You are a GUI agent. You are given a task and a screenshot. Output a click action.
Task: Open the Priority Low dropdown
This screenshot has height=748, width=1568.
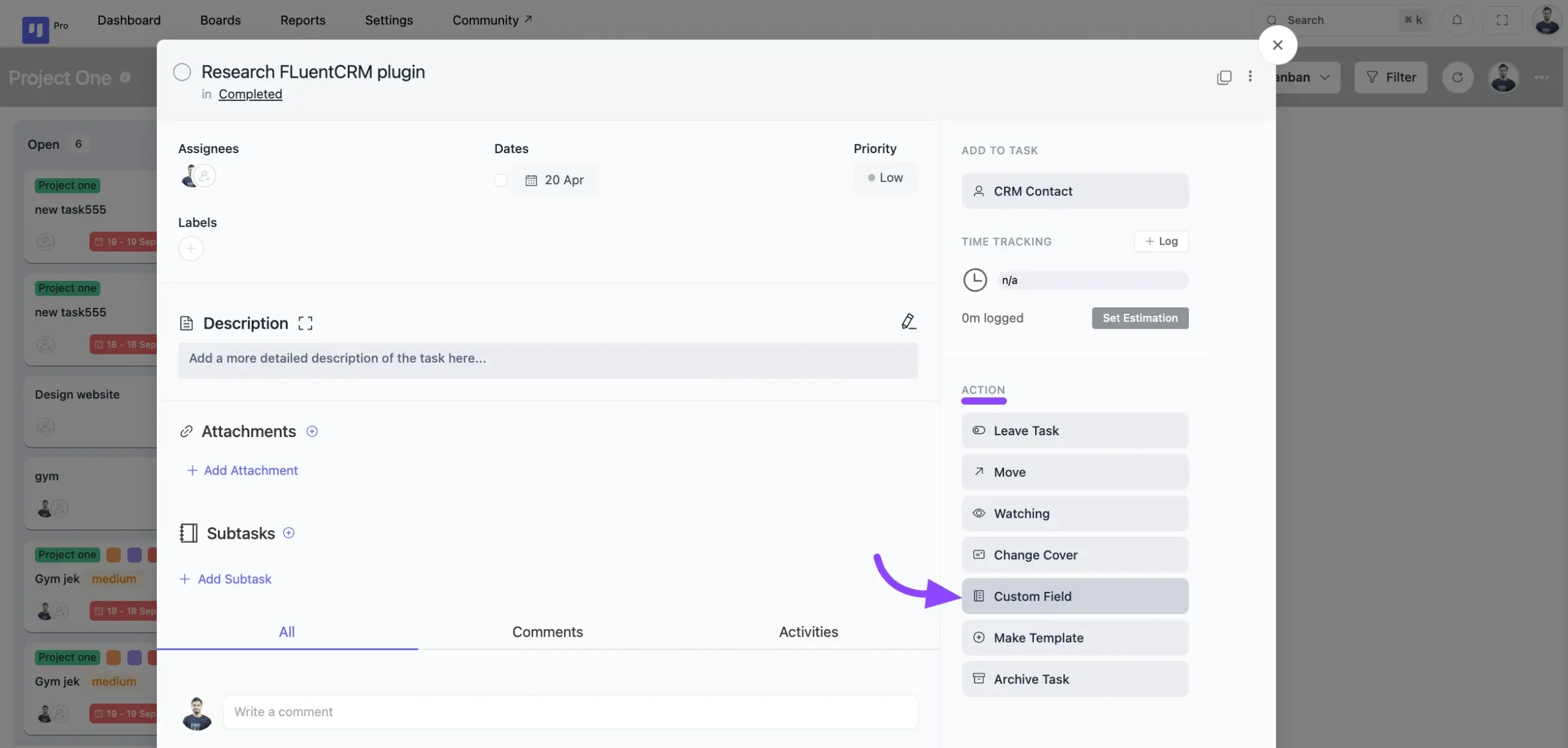pos(885,178)
